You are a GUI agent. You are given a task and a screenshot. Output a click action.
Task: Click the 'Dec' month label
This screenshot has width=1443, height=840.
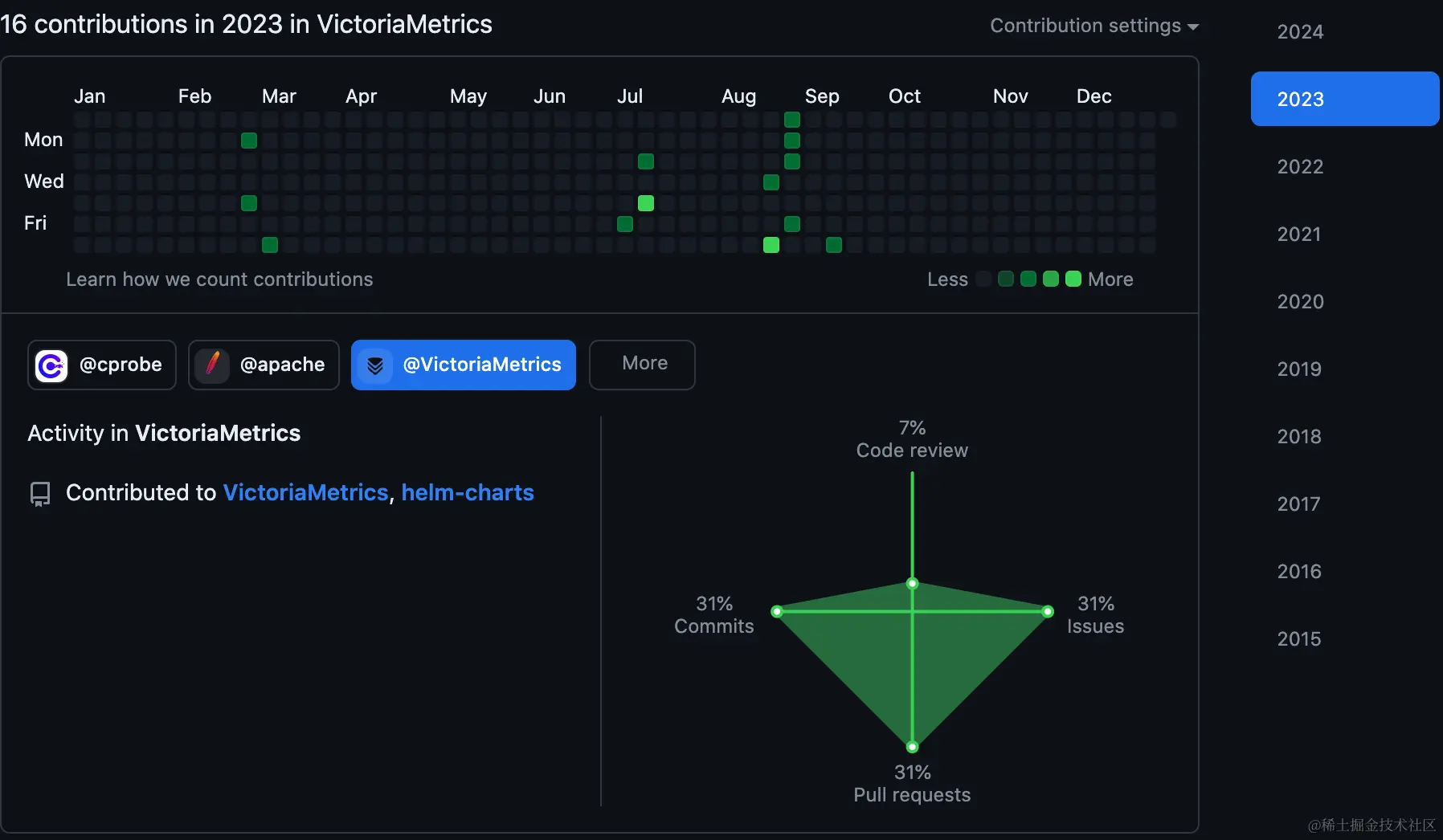[x=1094, y=96]
